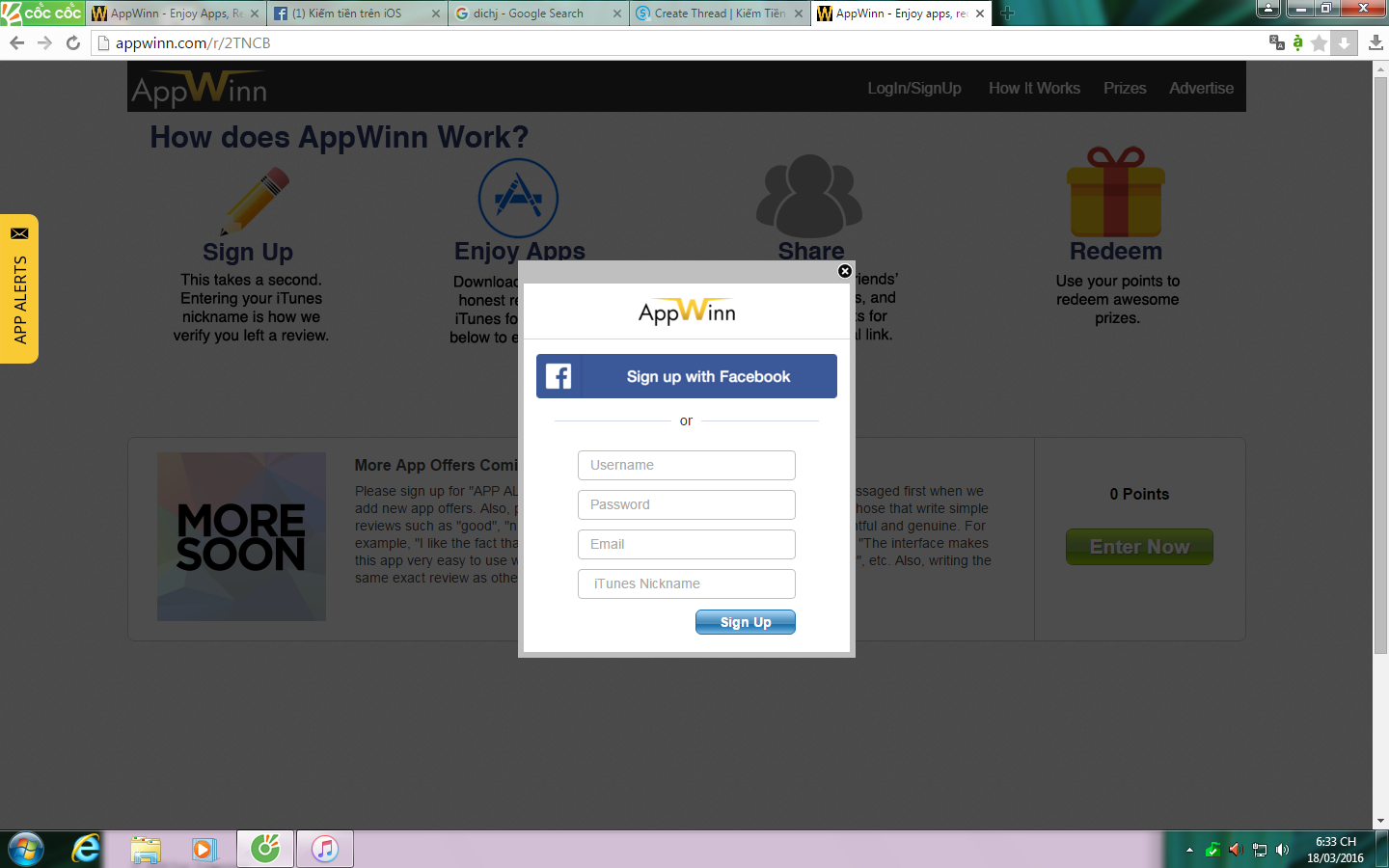Screen dimensions: 1389x868
Task: Open the Windows Start menu
Action: [26, 849]
